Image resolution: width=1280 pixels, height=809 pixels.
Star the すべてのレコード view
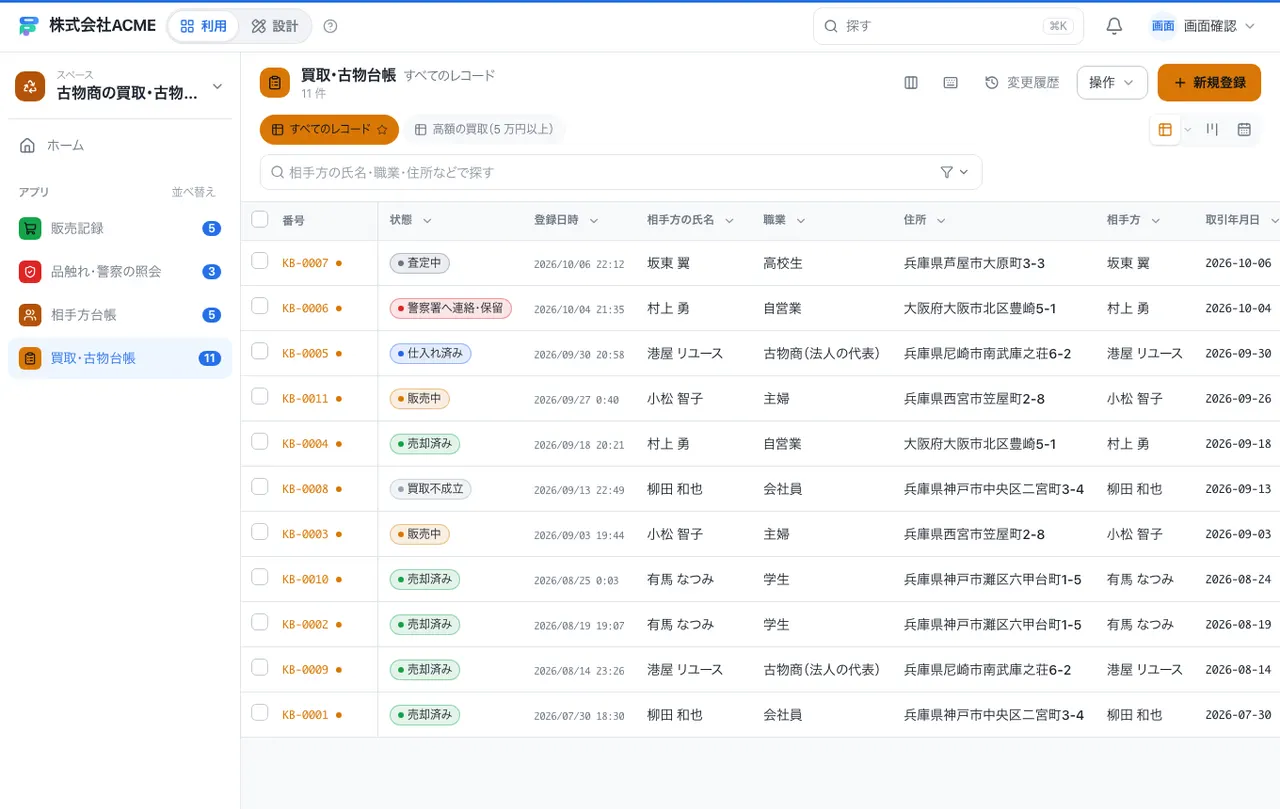[x=381, y=129]
